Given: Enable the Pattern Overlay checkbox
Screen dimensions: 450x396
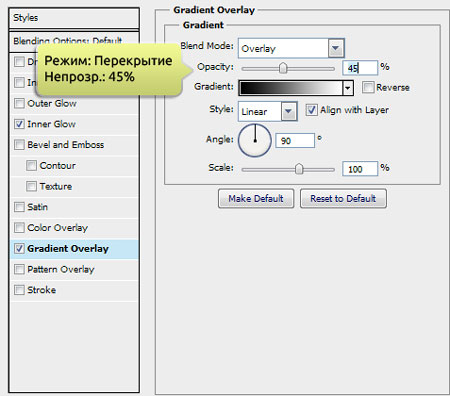Looking at the screenshot, I should 19,269.
